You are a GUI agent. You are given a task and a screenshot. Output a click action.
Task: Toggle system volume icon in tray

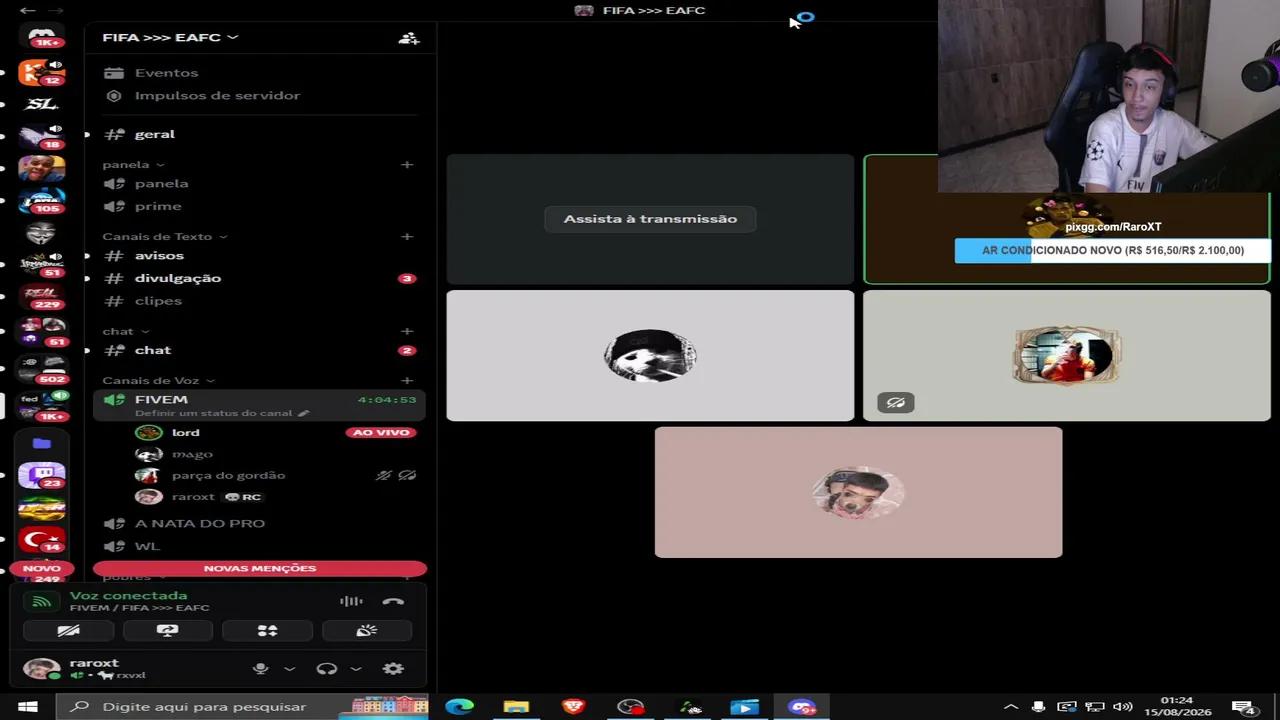(1123, 707)
